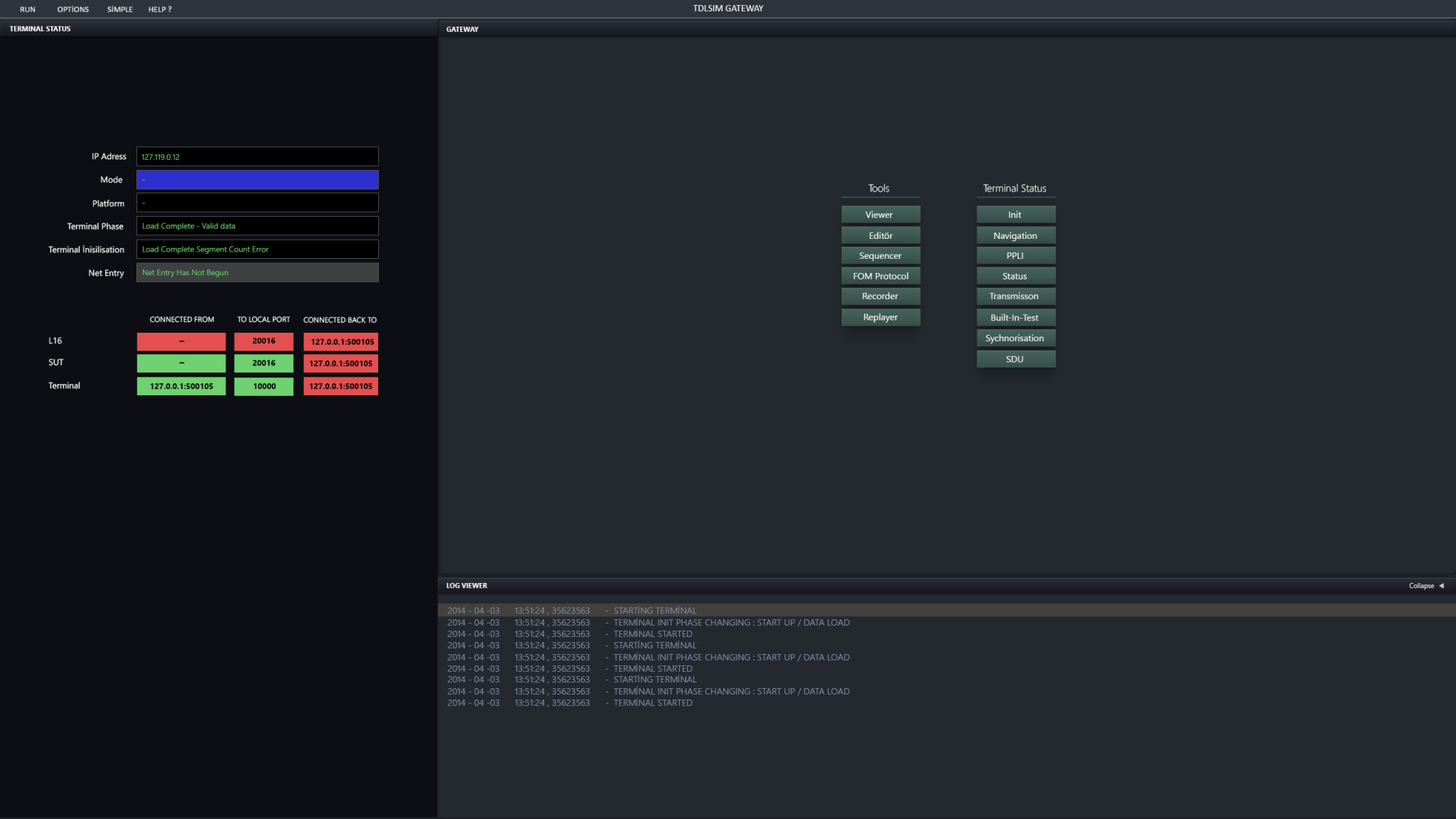The height and width of the screenshot is (819, 1456).
Task: Open the PPLI status panel
Action: [x=1015, y=255]
